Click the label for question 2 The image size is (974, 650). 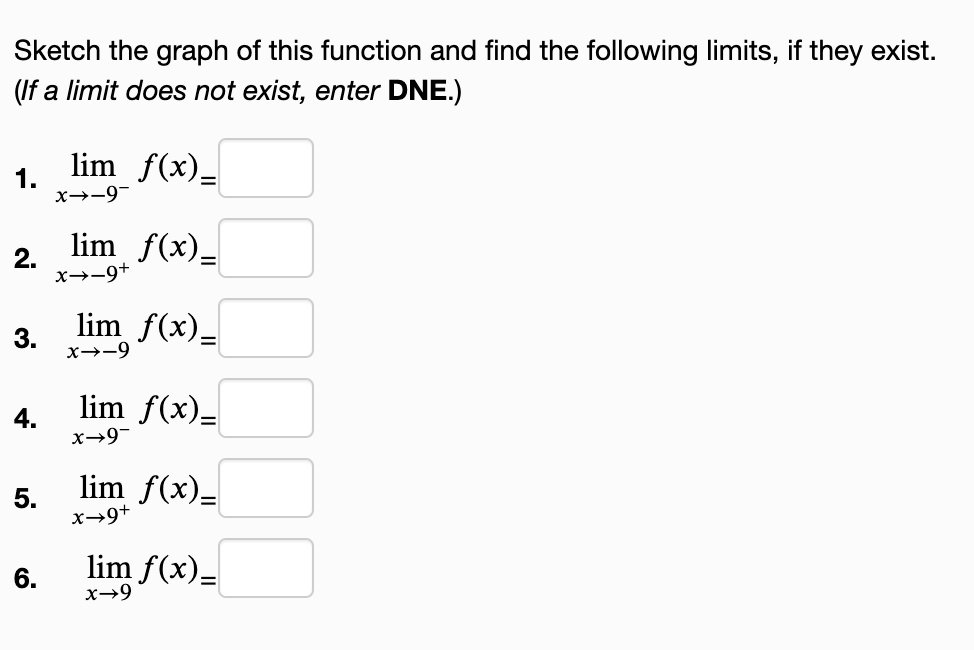(25, 258)
